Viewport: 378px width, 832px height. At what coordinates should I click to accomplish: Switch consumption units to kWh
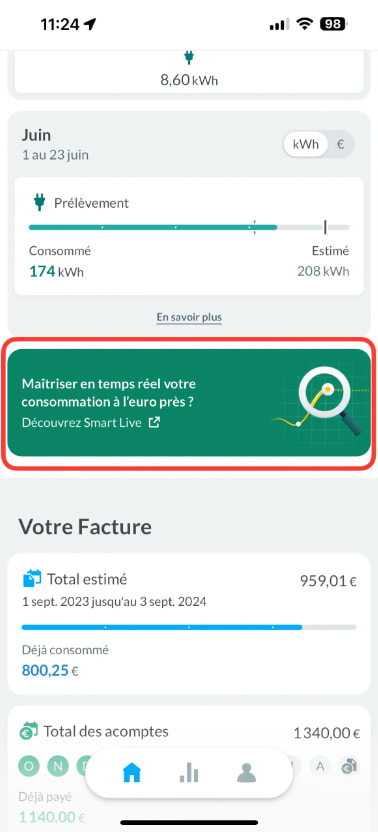tap(306, 144)
